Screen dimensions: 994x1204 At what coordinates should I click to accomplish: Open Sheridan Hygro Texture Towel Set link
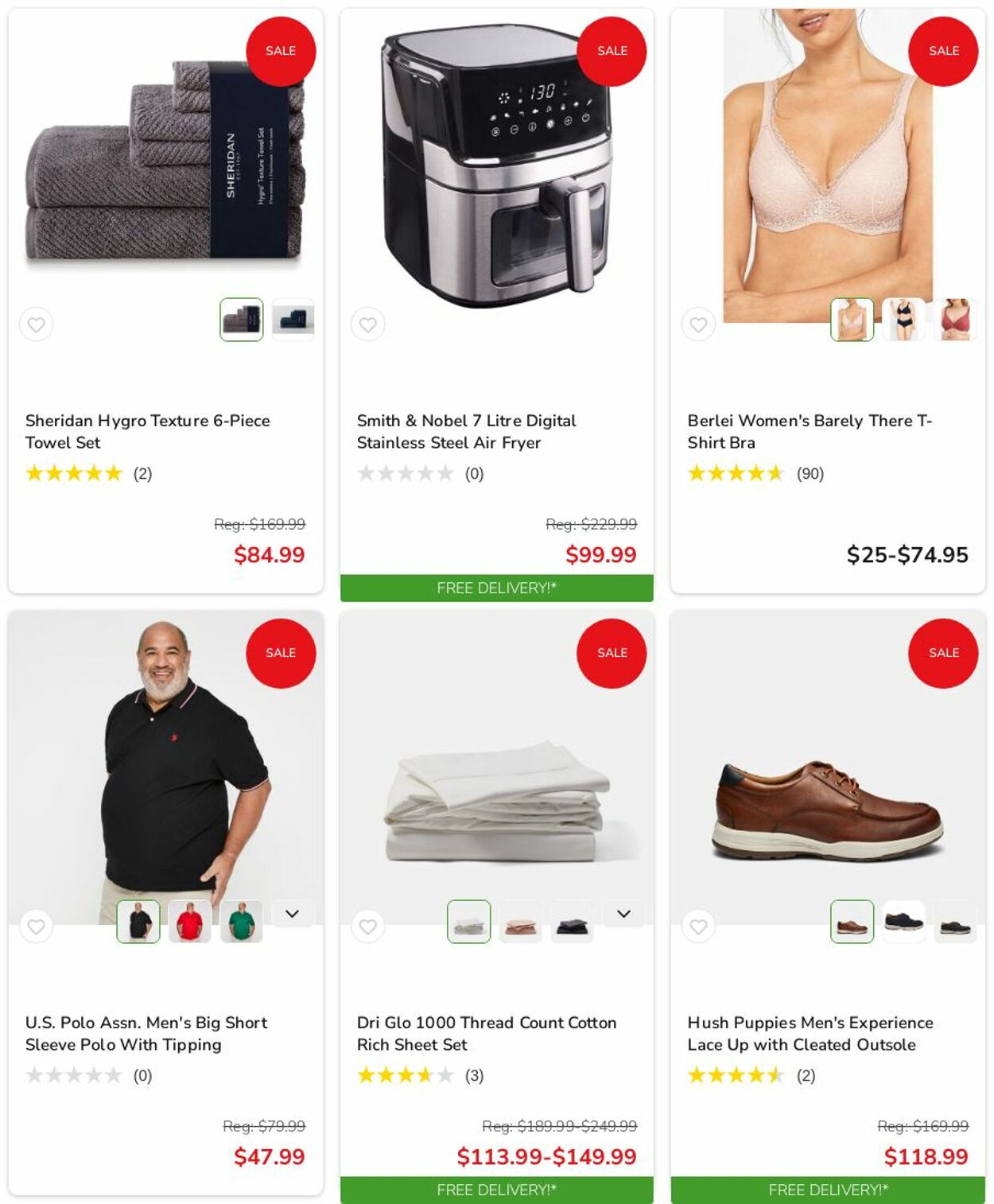pyautogui.click(x=148, y=432)
